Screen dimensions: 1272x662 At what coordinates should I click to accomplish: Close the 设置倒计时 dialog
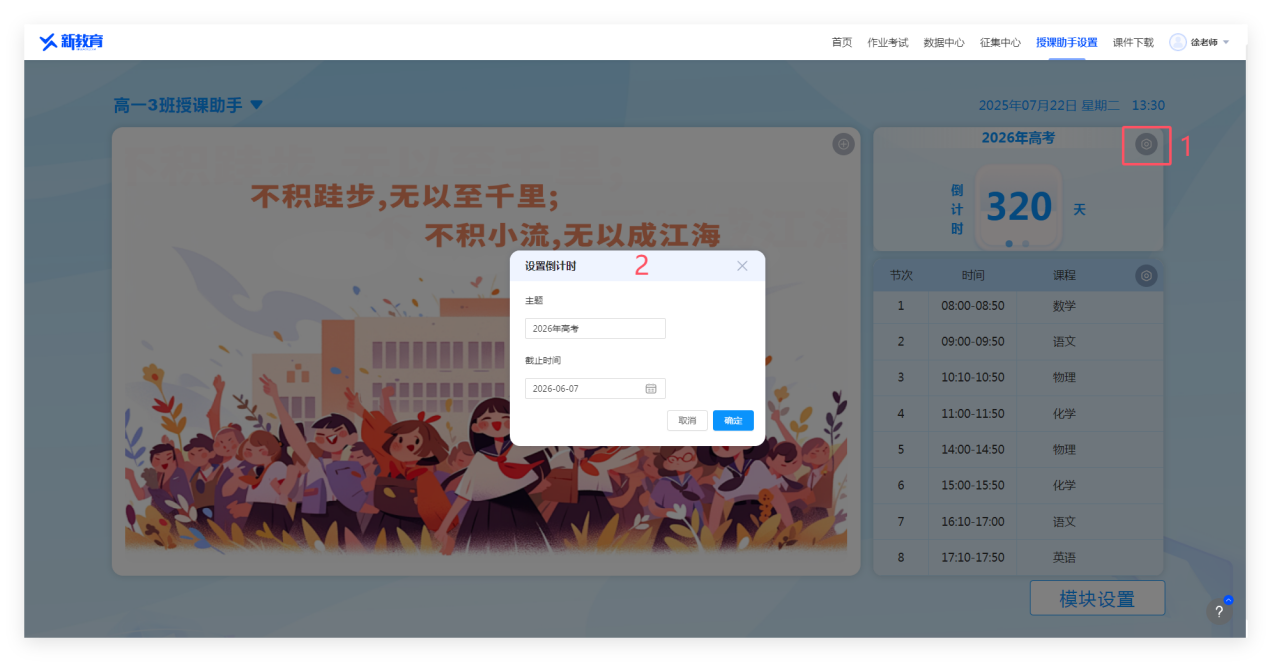pyautogui.click(x=742, y=266)
